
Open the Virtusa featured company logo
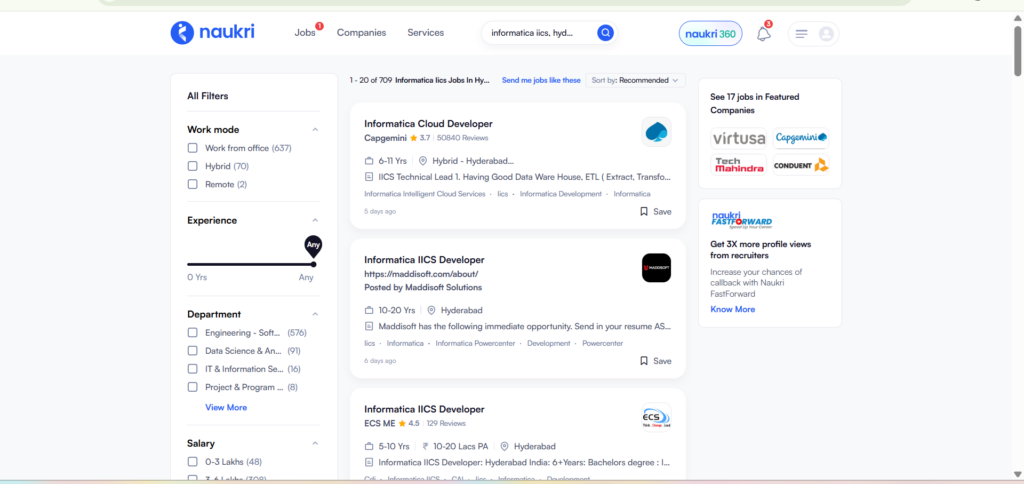tap(738, 138)
